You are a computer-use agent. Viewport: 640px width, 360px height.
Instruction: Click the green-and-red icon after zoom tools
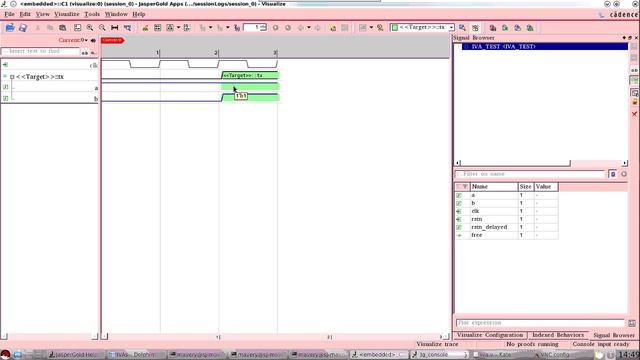point(145,28)
